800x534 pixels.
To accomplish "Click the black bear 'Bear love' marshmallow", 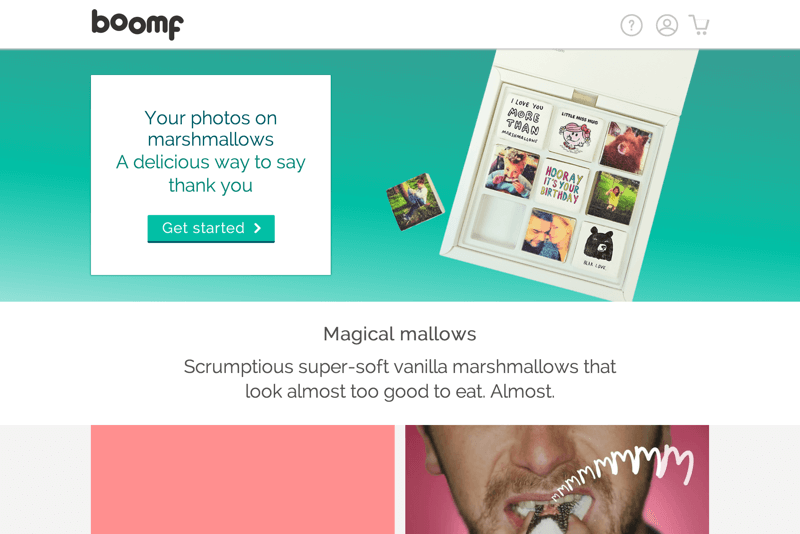I will (598, 249).
